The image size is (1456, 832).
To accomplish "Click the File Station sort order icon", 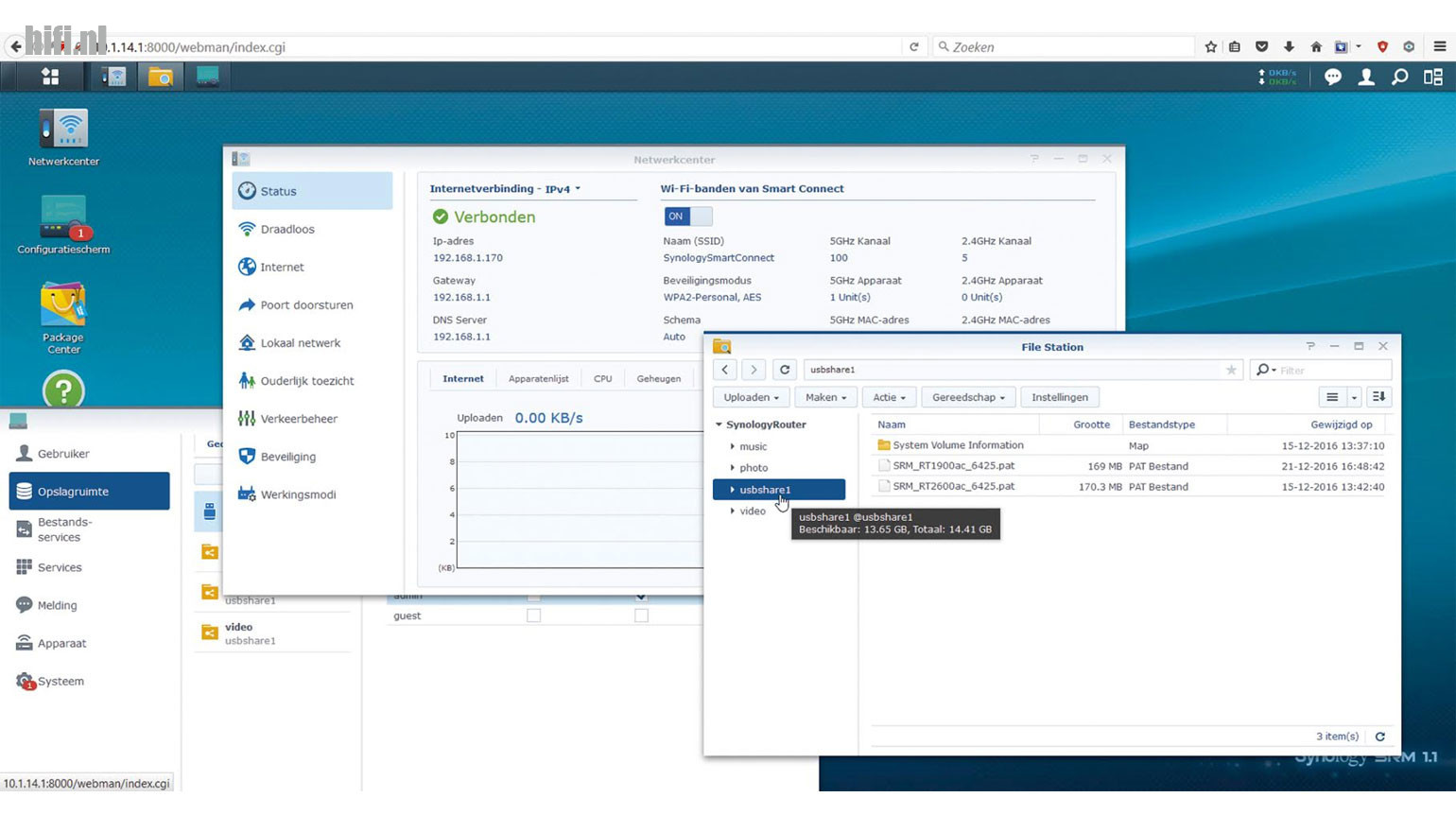I will coord(1379,397).
